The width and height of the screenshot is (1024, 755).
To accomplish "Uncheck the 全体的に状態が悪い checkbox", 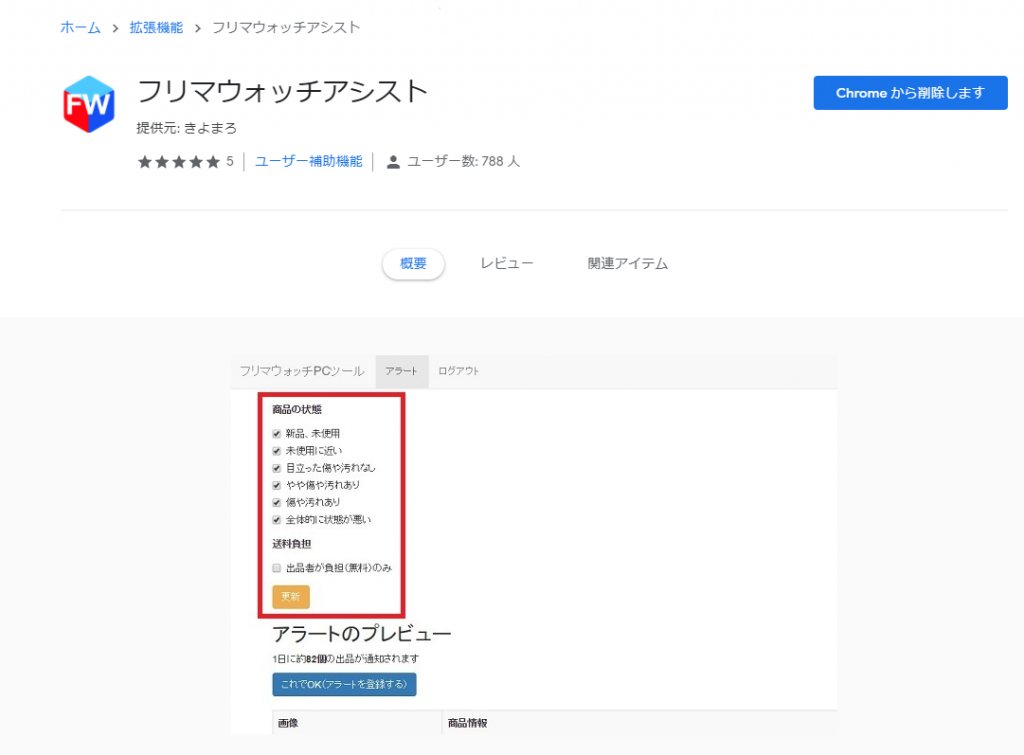I will coord(277,520).
